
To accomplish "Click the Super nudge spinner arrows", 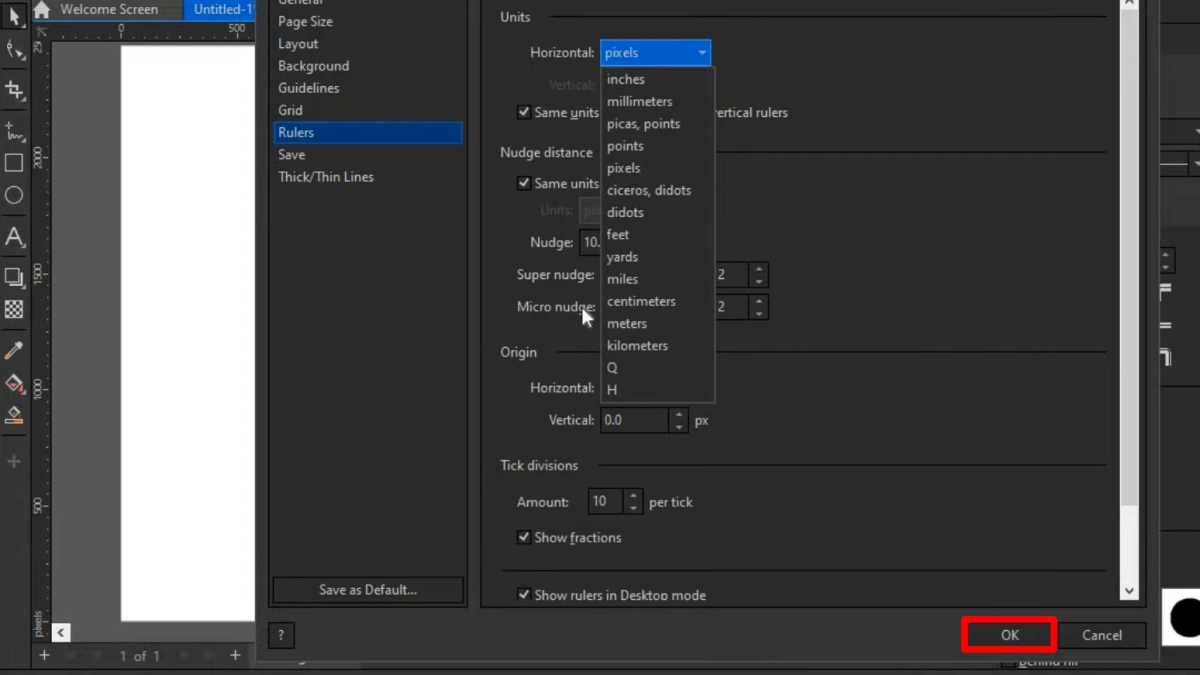I will tap(759, 275).
